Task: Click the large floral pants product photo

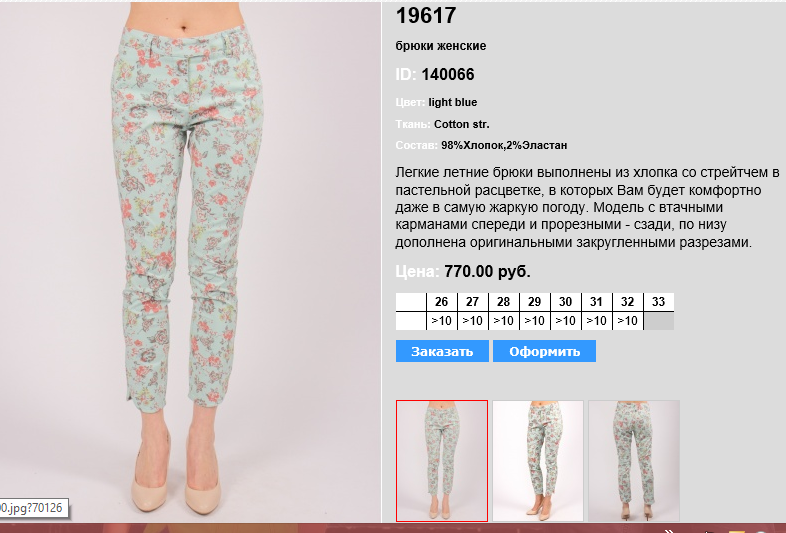Action: point(190,262)
